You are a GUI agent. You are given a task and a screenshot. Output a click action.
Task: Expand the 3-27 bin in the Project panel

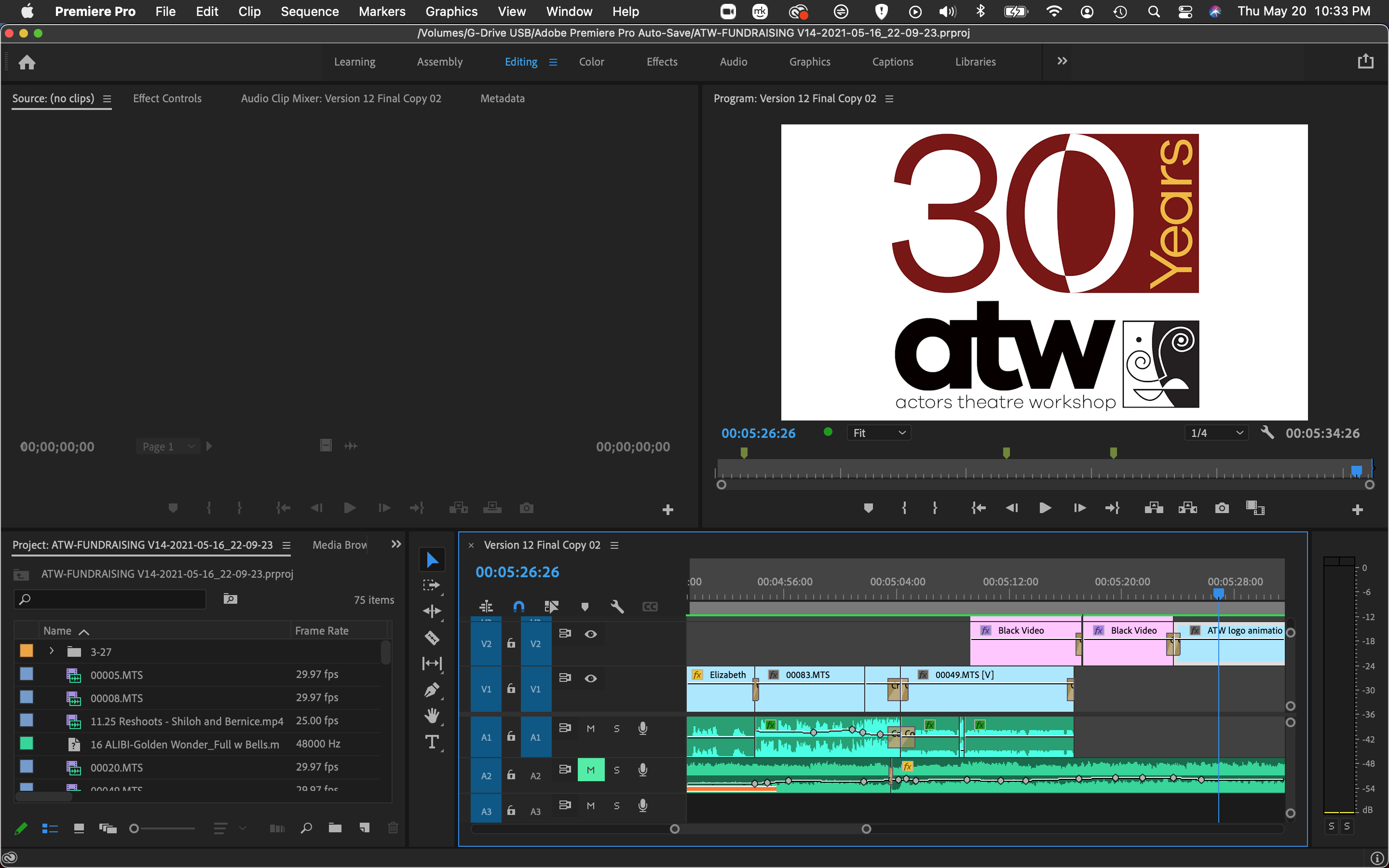pyautogui.click(x=51, y=651)
